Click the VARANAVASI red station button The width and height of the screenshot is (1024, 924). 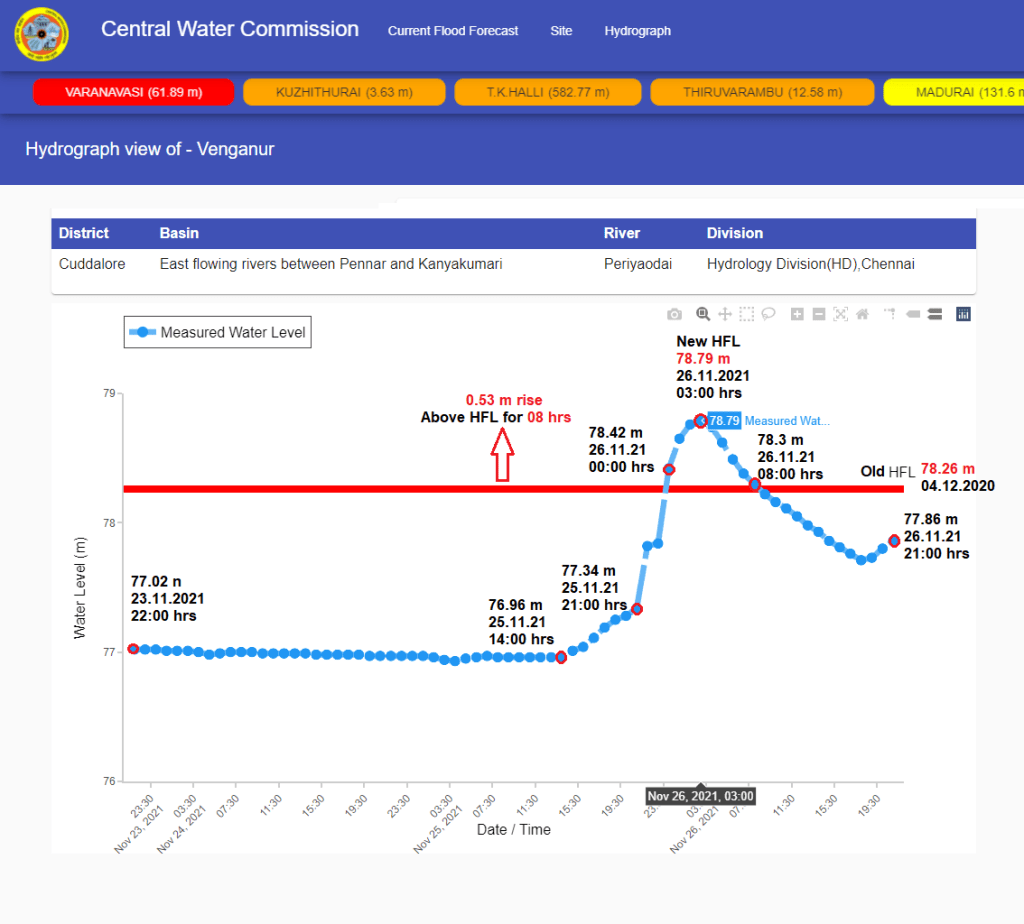click(133, 92)
